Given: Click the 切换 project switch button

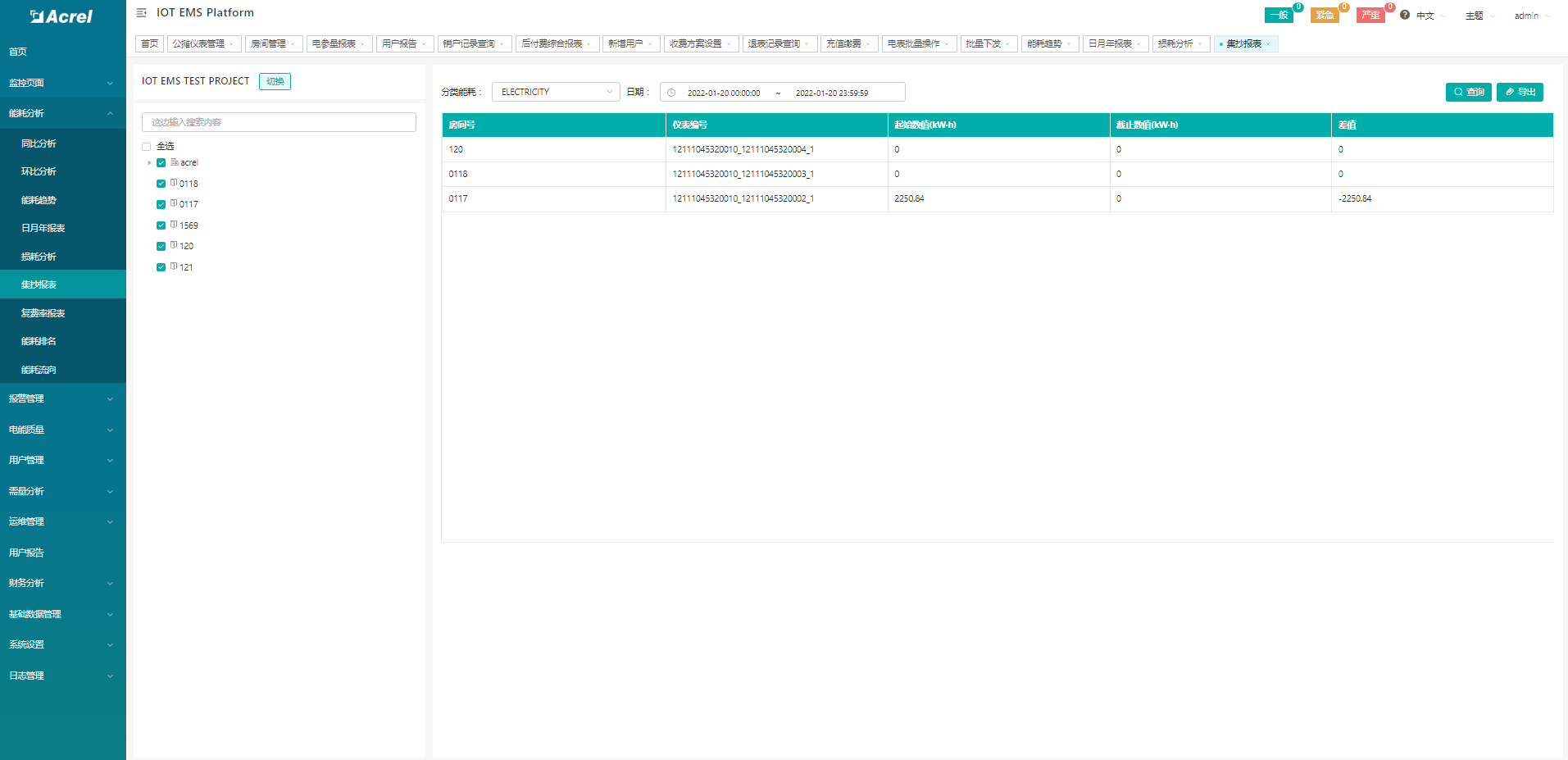Looking at the screenshot, I should point(275,81).
